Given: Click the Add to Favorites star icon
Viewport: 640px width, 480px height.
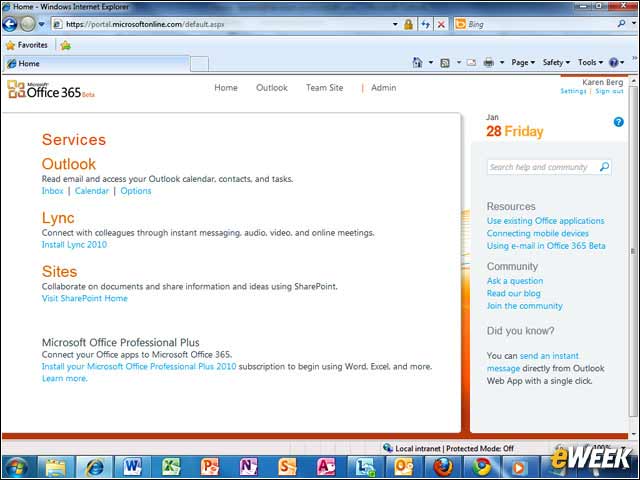Looking at the screenshot, I should click(x=65, y=45).
